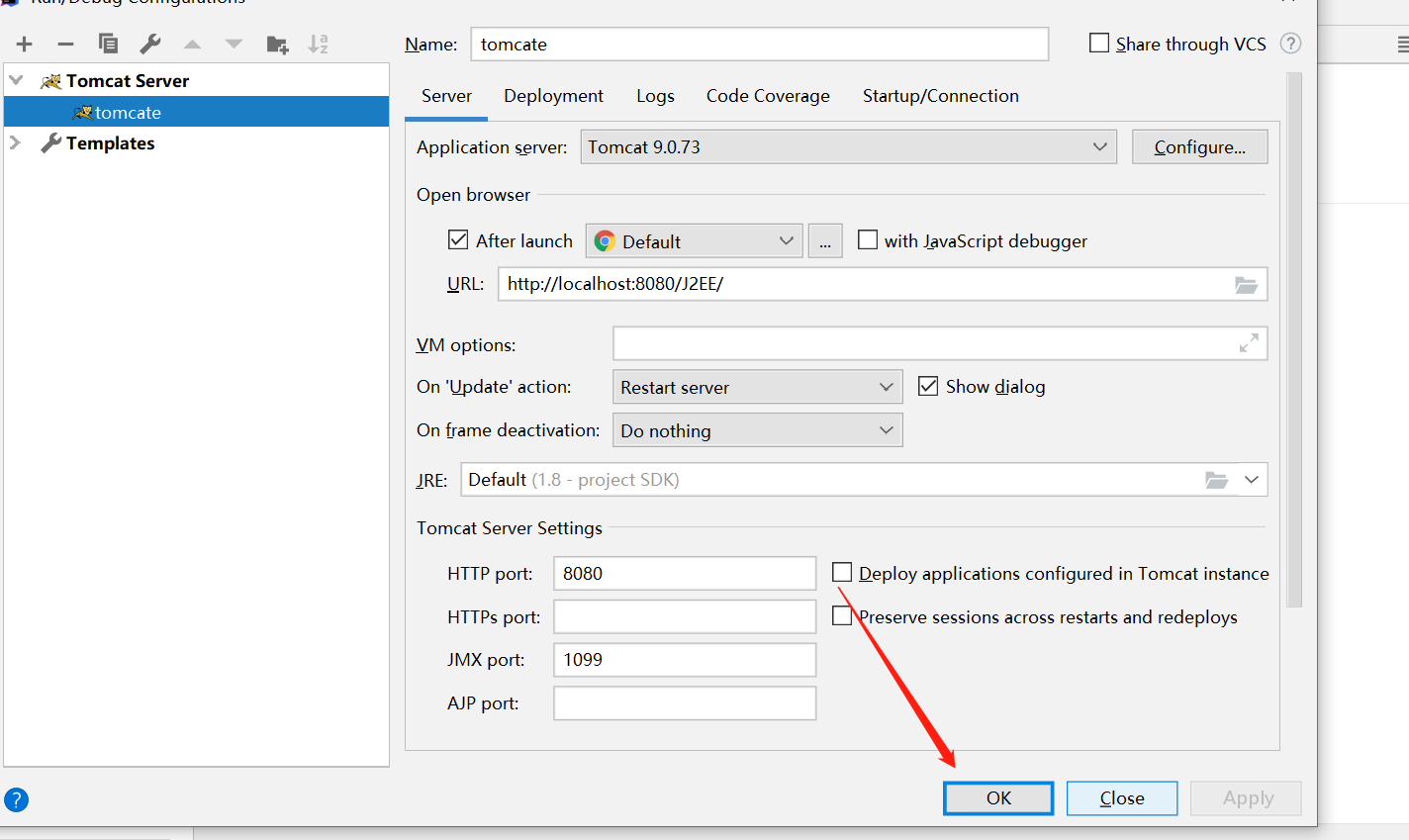
Task: Open Application server Tomcat 9.0.73 dropdown
Action: [x=848, y=146]
